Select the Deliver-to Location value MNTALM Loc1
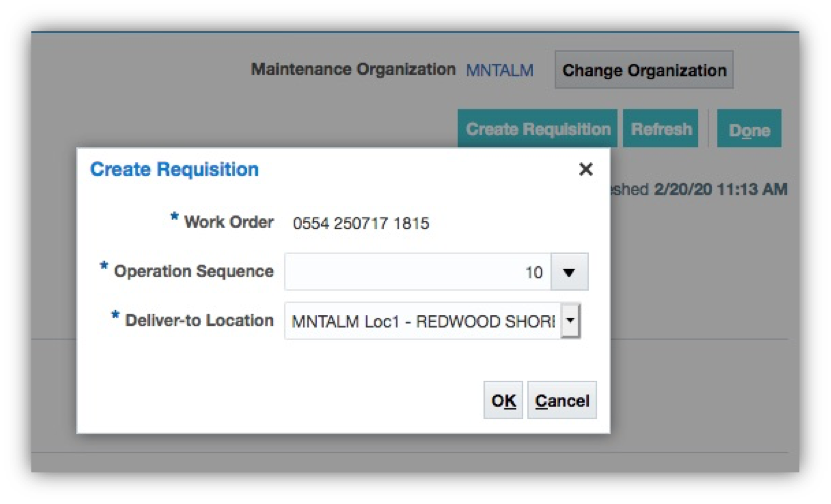The height and width of the screenshot is (504, 831). pos(423,321)
